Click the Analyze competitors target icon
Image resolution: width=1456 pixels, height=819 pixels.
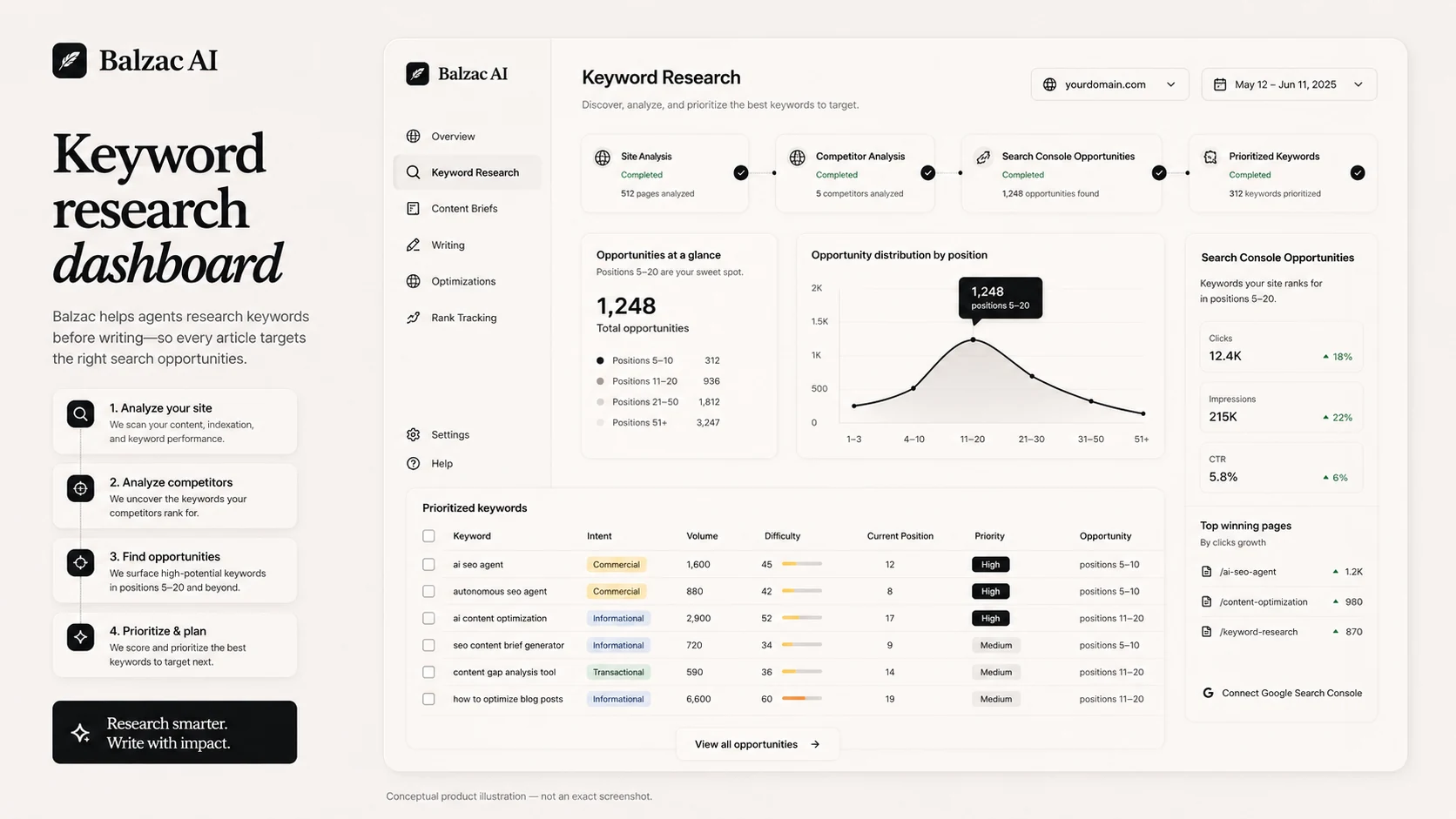pos(81,488)
